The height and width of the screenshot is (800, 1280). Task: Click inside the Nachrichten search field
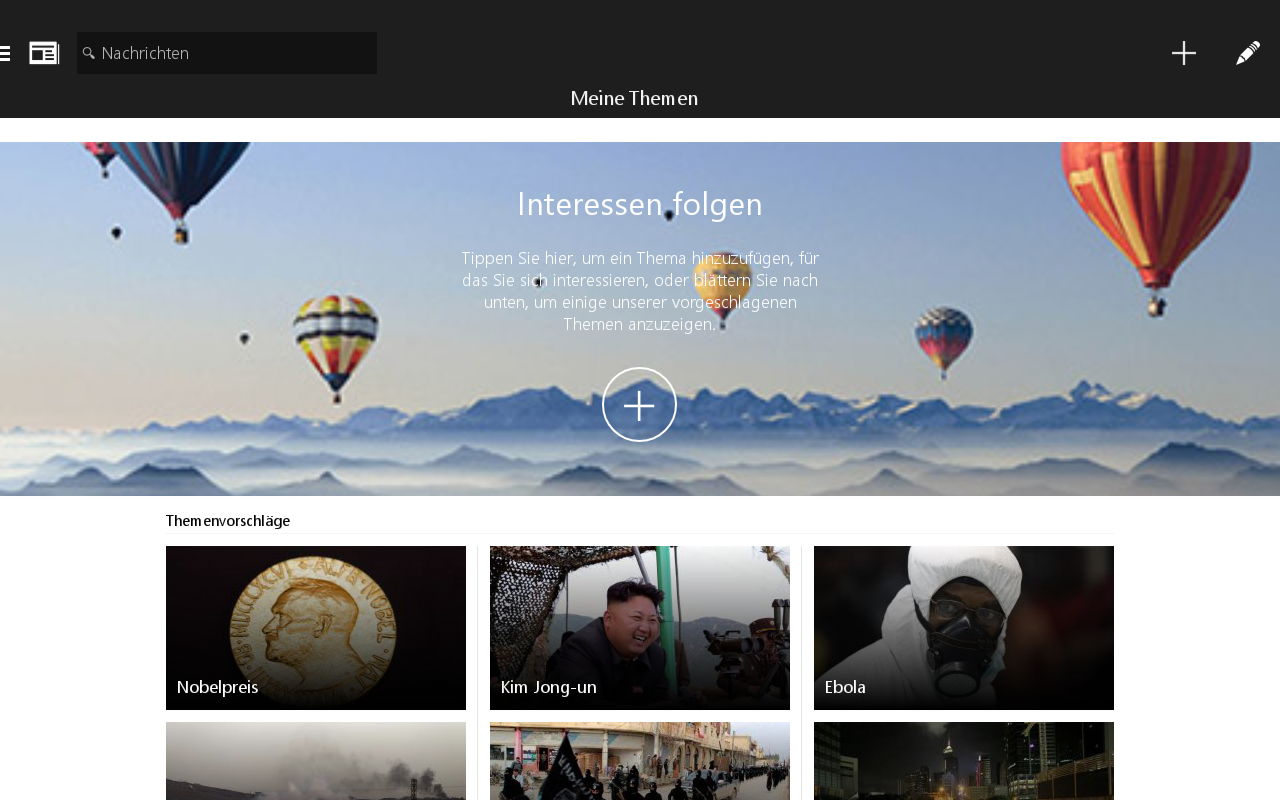[x=226, y=53]
